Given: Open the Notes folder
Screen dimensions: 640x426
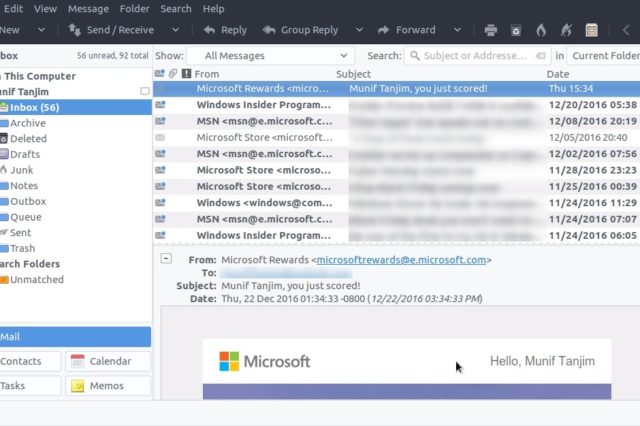Looking at the screenshot, I should click(24, 186).
